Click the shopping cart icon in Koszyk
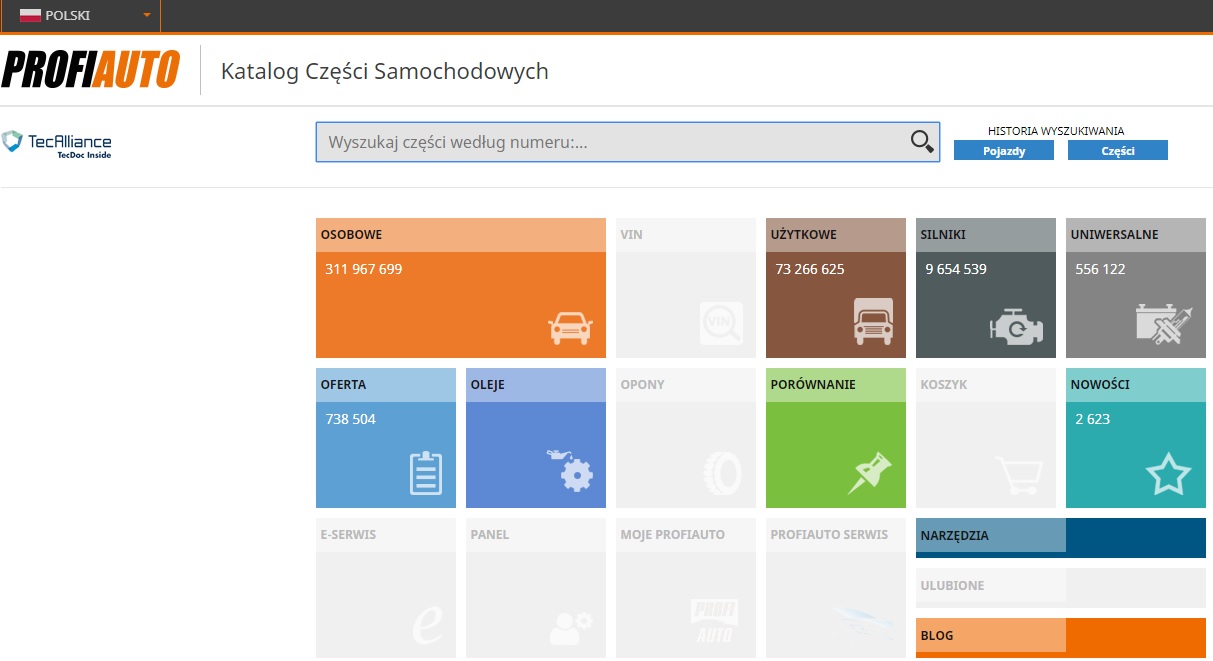 [1019, 475]
